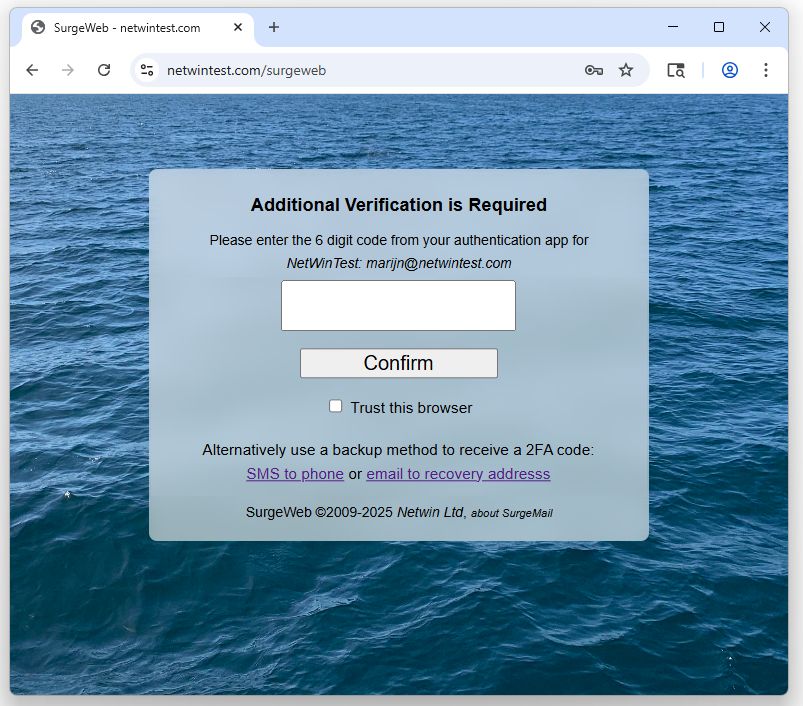Enable the Trust this browser checkbox
Image resolution: width=803 pixels, height=706 pixels.
(336, 406)
